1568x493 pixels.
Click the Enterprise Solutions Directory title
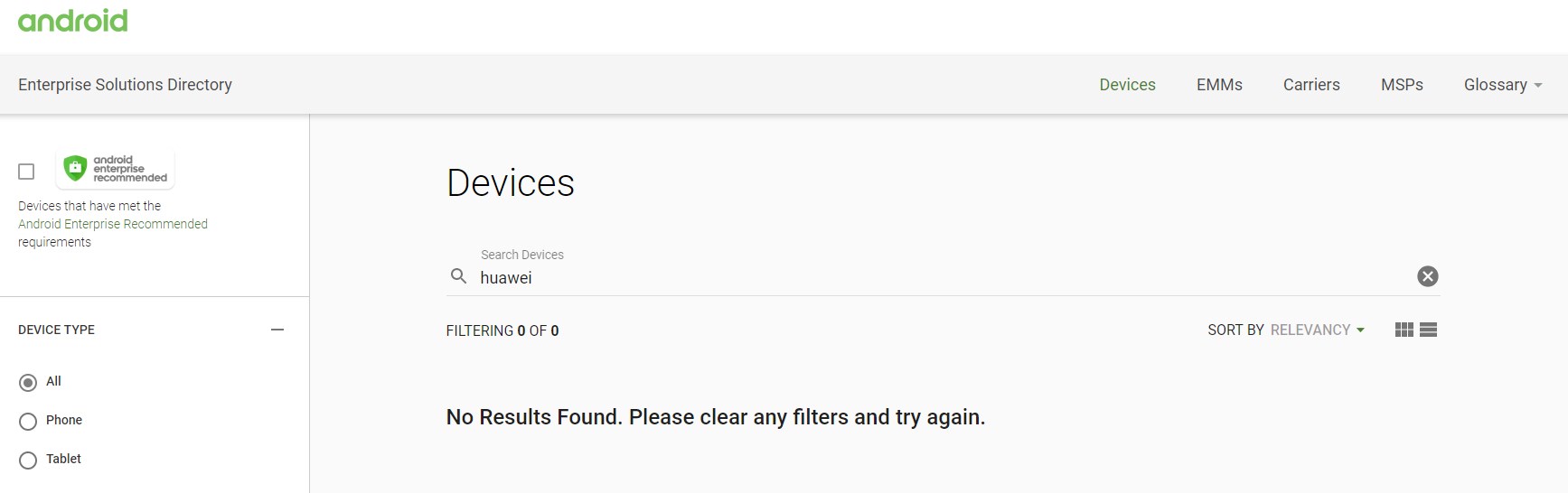pyautogui.click(x=125, y=85)
